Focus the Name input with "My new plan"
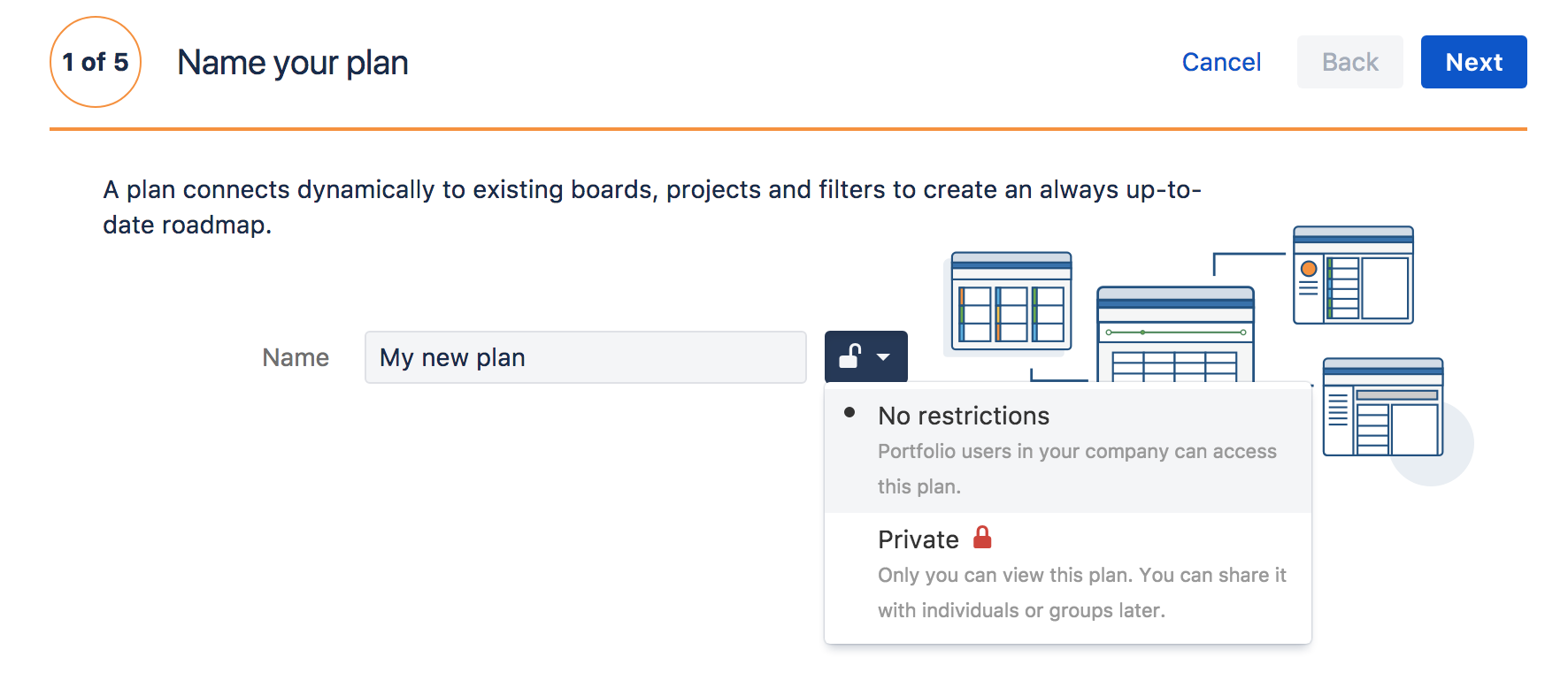1568x688 pixels. pos(585,357)
